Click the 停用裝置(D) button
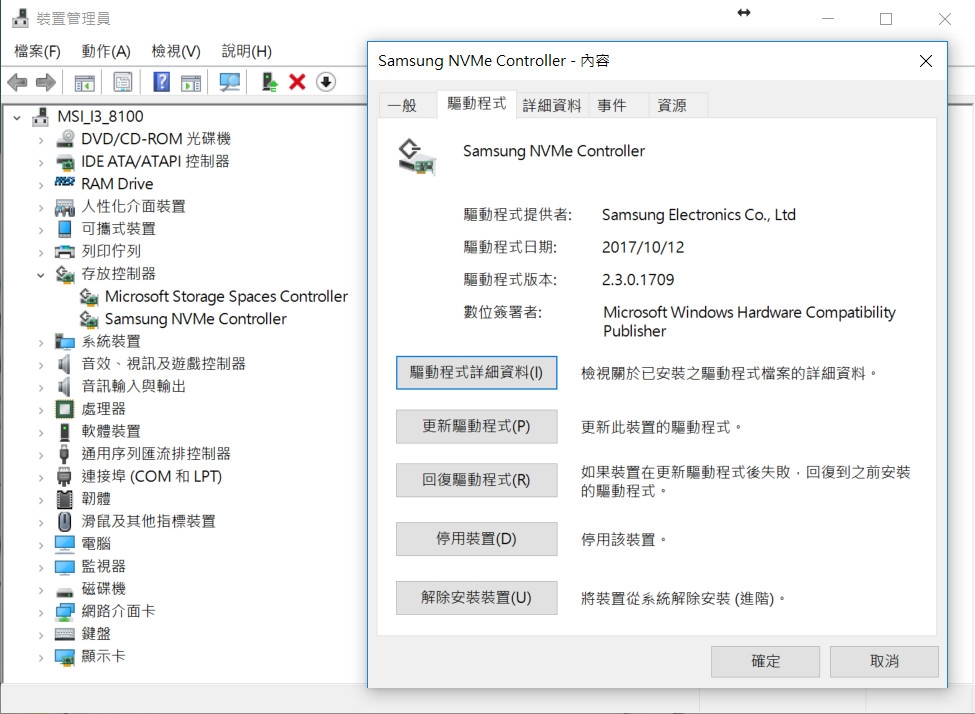The width and height of the screenshot is (975, 714). (476, 539)
